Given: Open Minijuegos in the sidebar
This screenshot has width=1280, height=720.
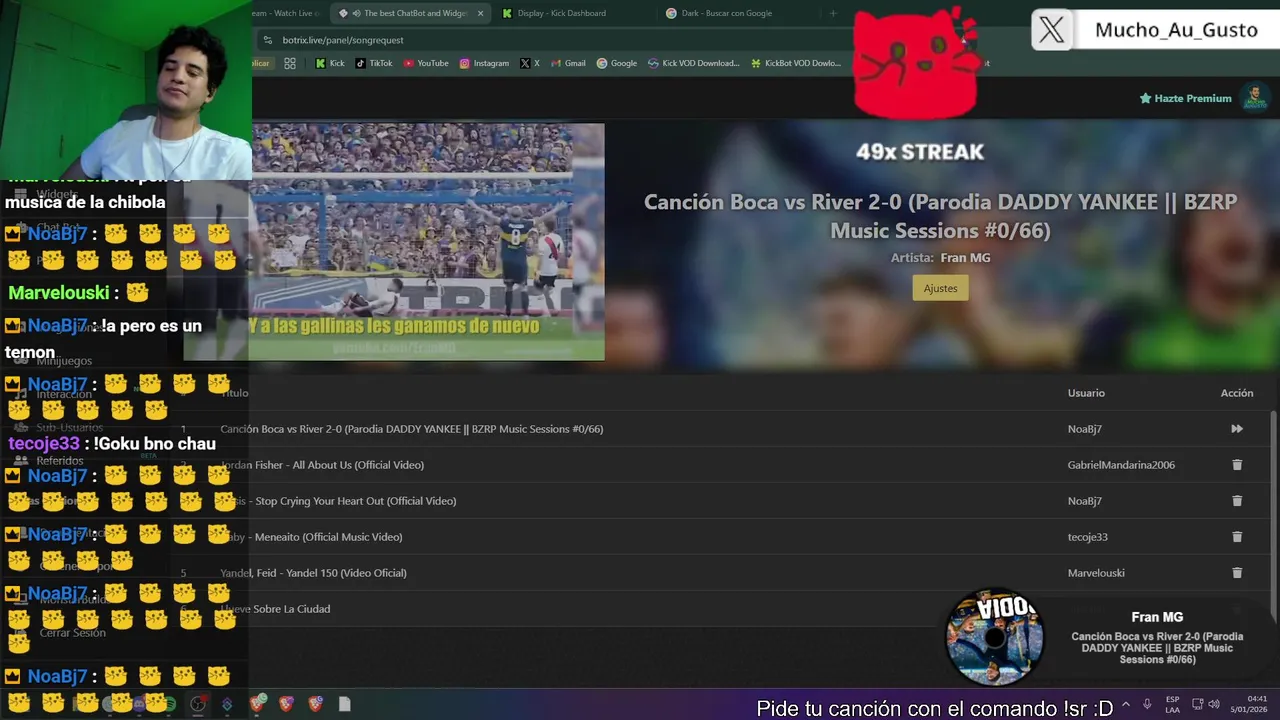Looking at the screenshot, I should click(x=64, y=361).
